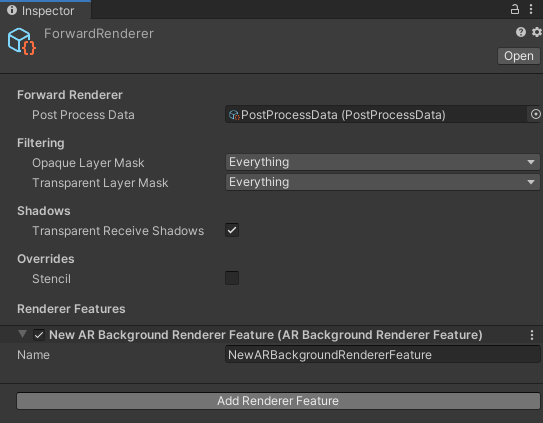This screenshot has width=543, height=423.
Task: Toggle the Transparent Receive Shadows checkbox
Action: (232, 230)
